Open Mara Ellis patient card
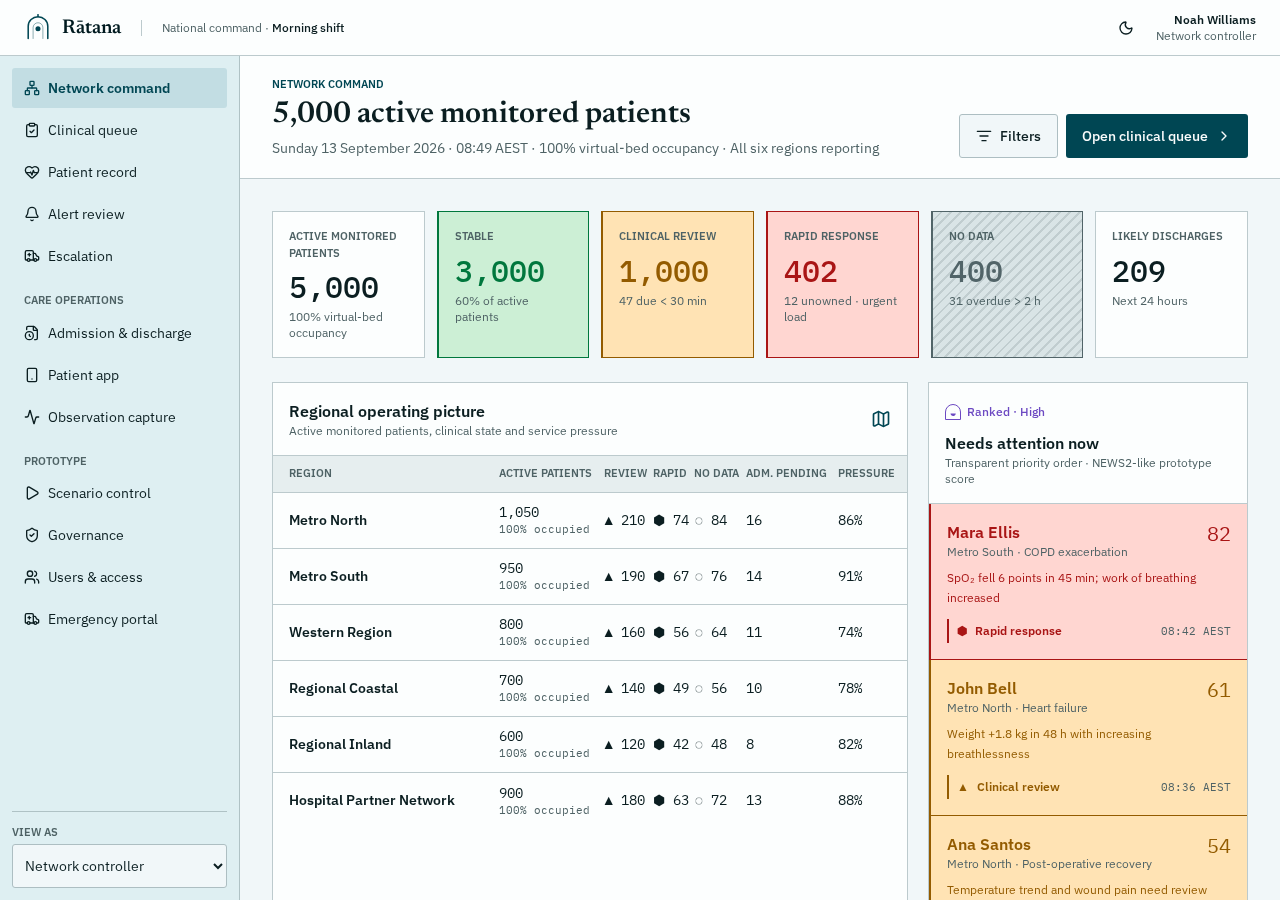The width and height of the screenshot is (1280, 900). point(1088,581)
